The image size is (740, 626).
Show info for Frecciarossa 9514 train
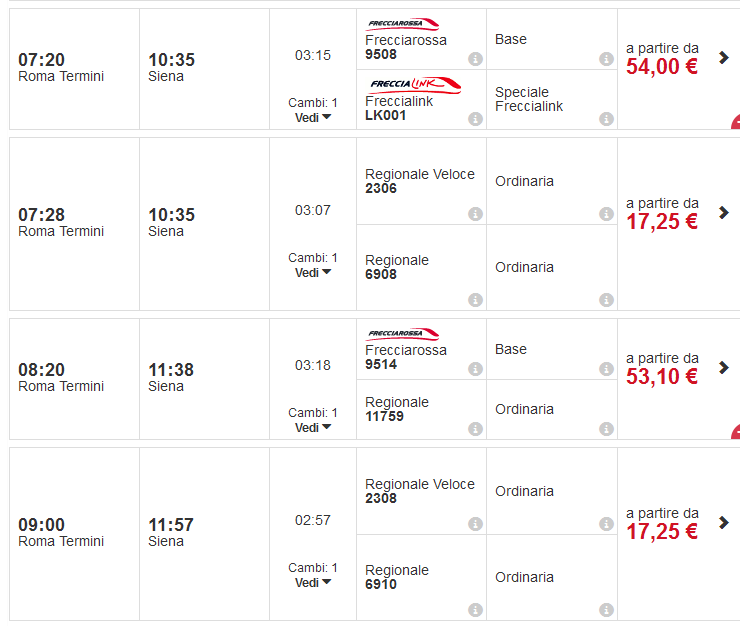click(x=475, y=369)
